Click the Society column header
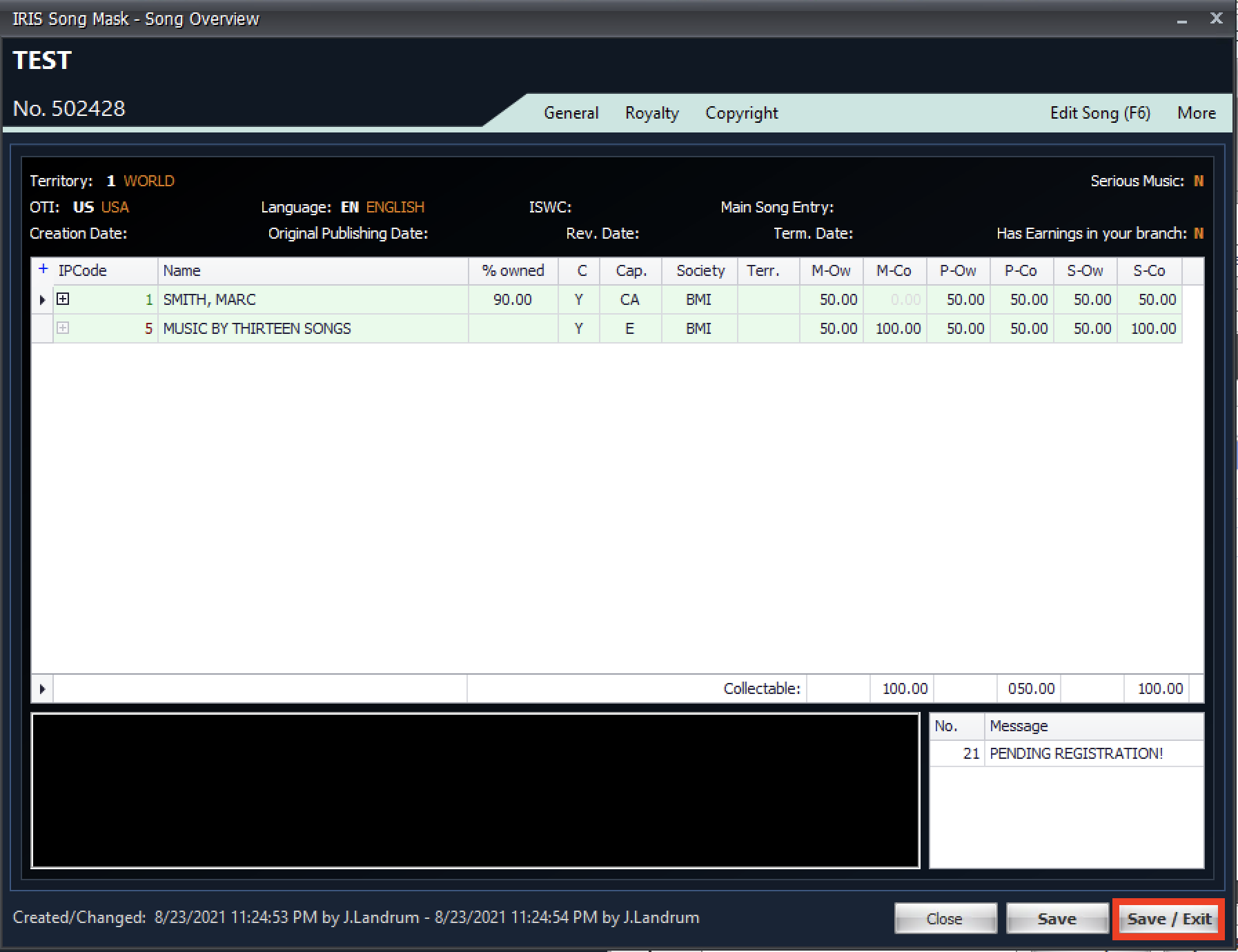1238x952 pixels. tap(700, 270)
